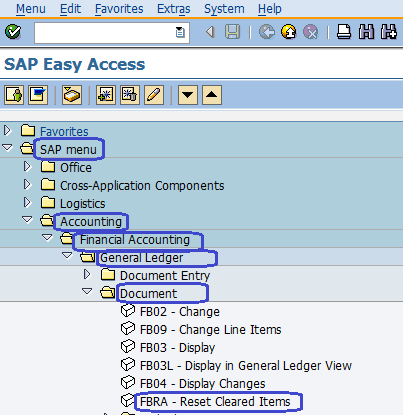404x415 pixels.
Task: Select the Accounting folder label
Action: [x=91, y=221]
